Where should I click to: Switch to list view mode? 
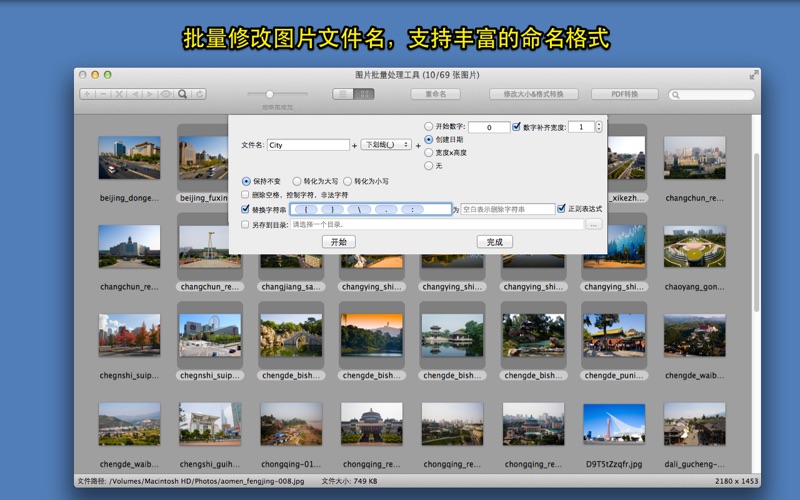click(343, 94)
